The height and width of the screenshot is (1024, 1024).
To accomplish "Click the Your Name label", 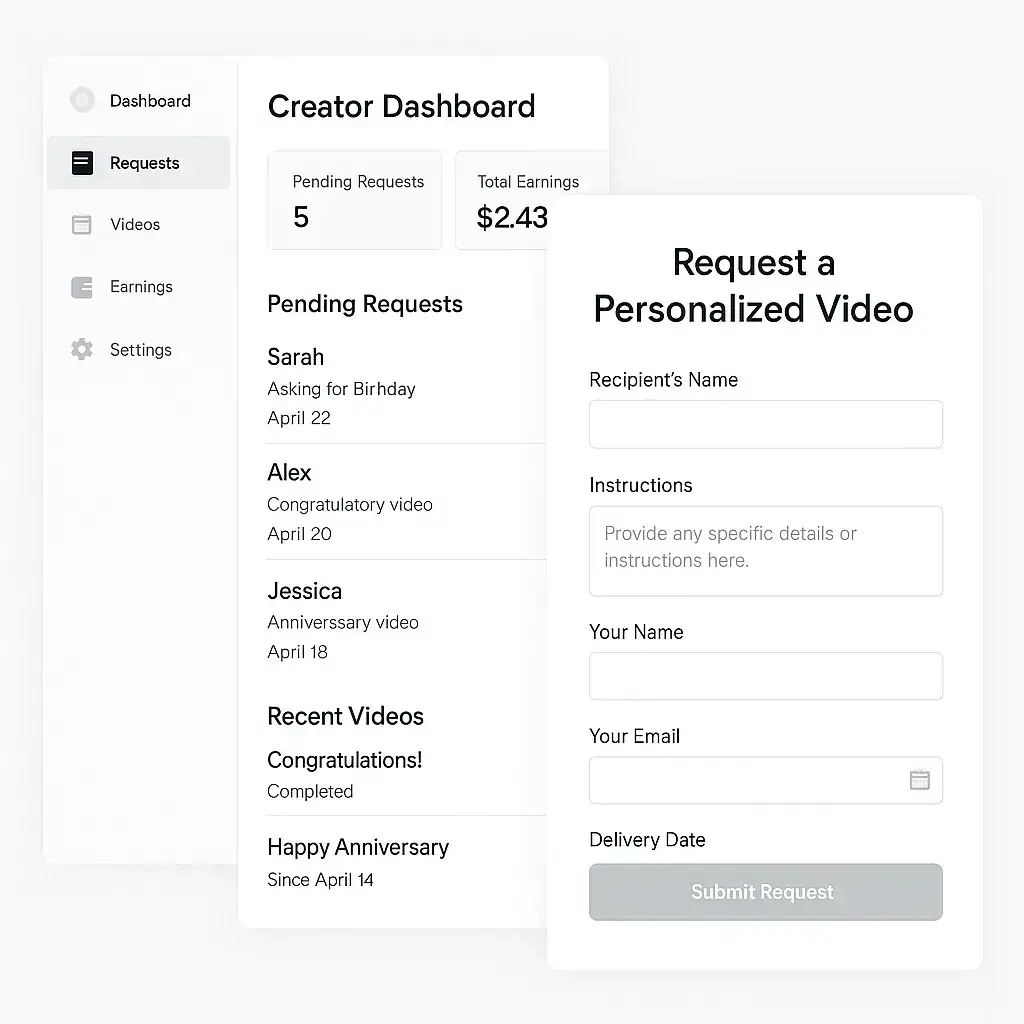I will pyautogui.click(x=636, y=632).
